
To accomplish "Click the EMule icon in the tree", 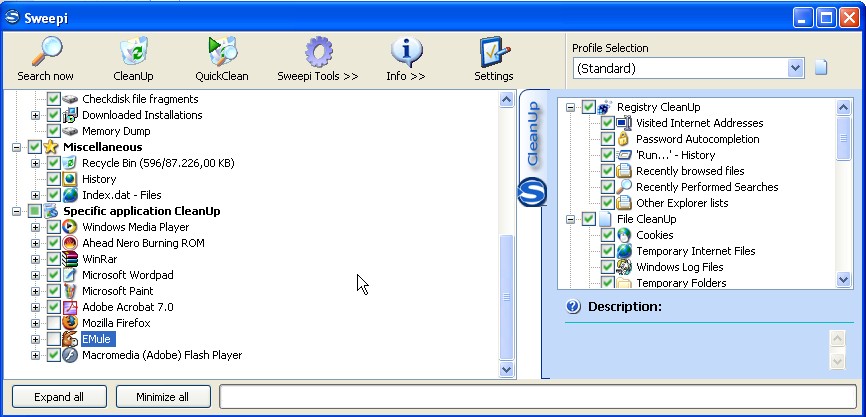I will point(70,339).
